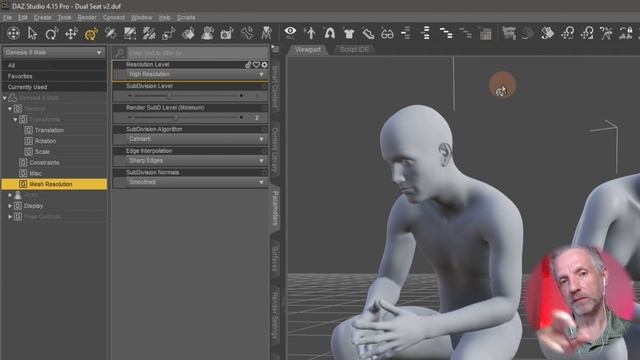Click the shoe icon in toolbar

[368, 33]
